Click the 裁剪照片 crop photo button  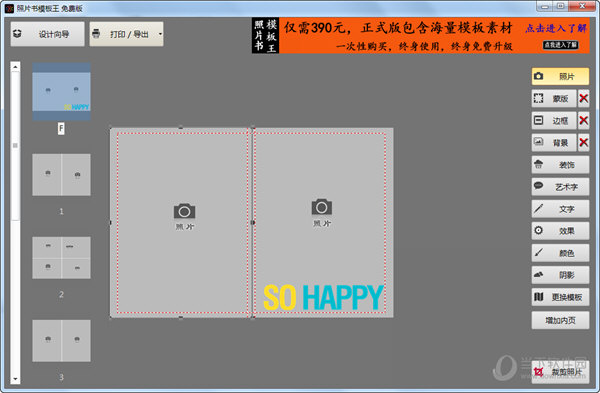560,372
